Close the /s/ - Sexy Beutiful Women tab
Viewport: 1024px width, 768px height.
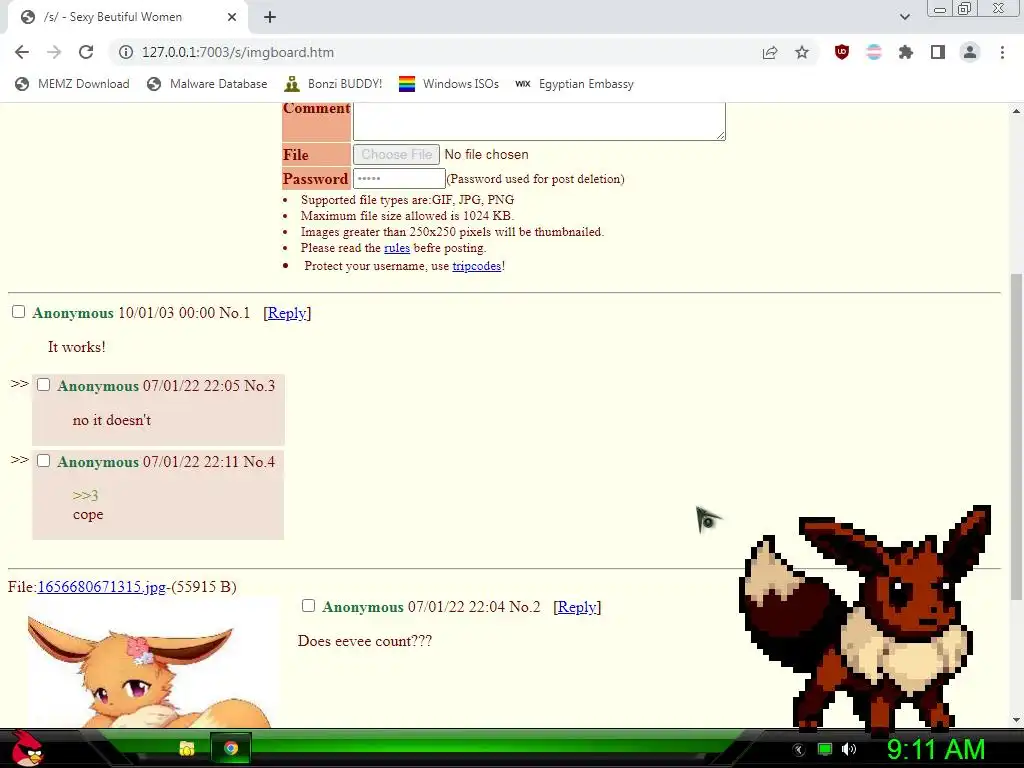click(232, 17)
